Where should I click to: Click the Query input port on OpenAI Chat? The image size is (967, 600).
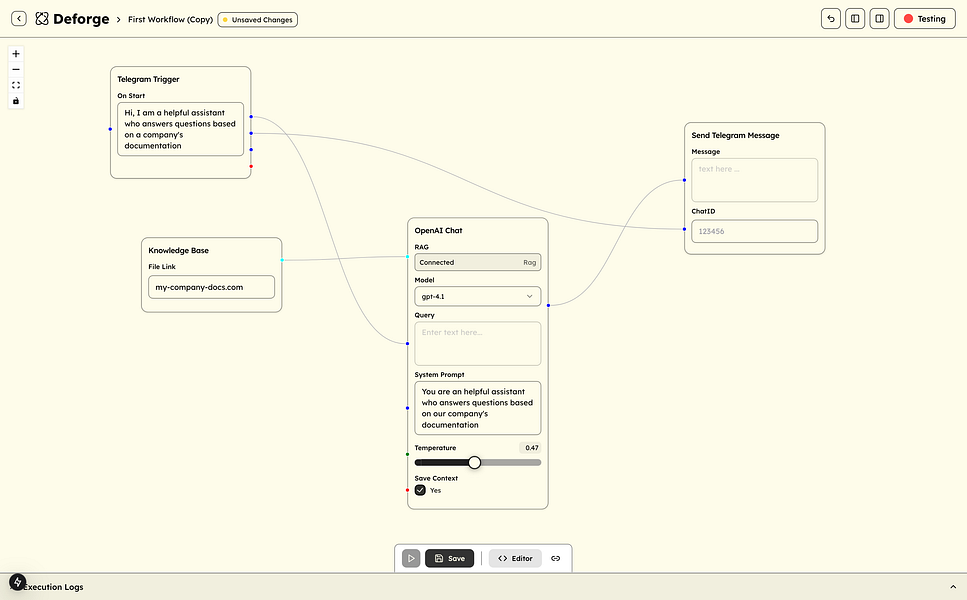pyautogui.click(x=408, y=343)
